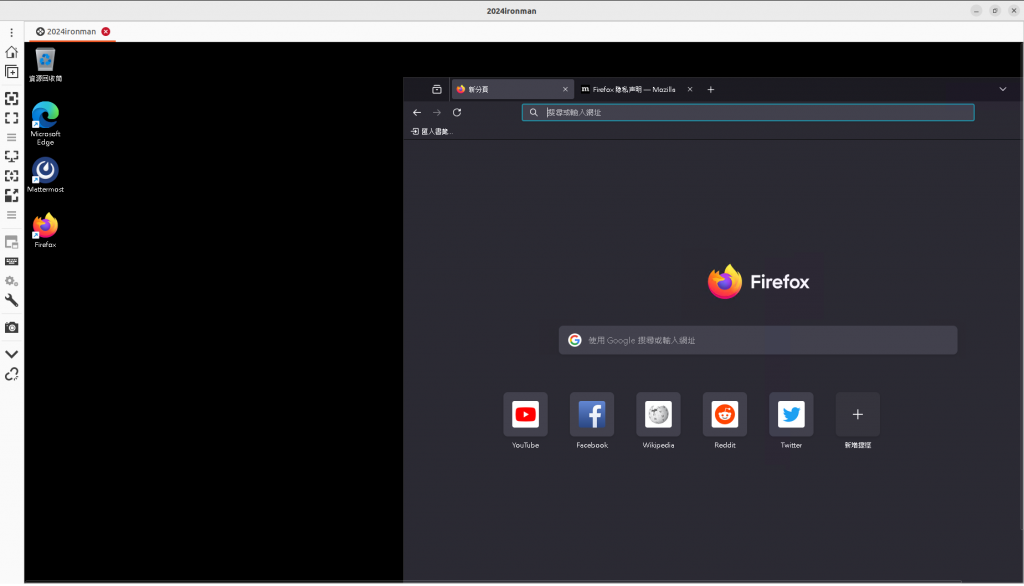Maximize the 2024ironman viewer window
This screenshot has width=1024, height=586.
tap(995, 10)
